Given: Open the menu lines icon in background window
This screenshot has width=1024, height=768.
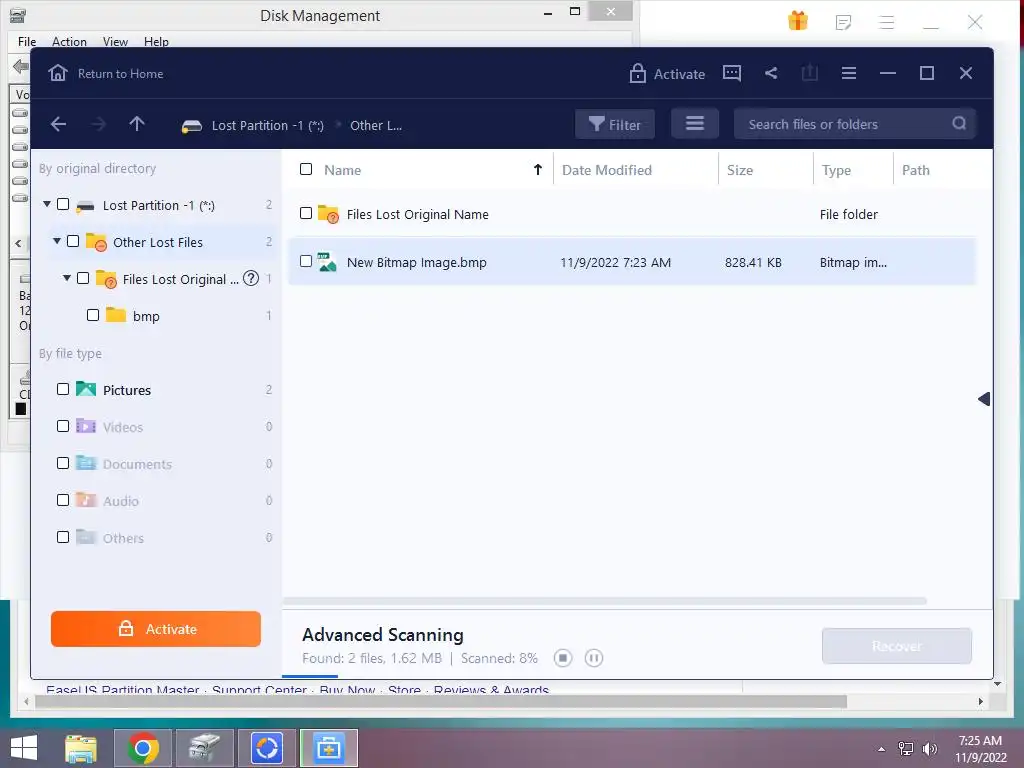Looking at the screenshot, I should click(x=887, y=23).
